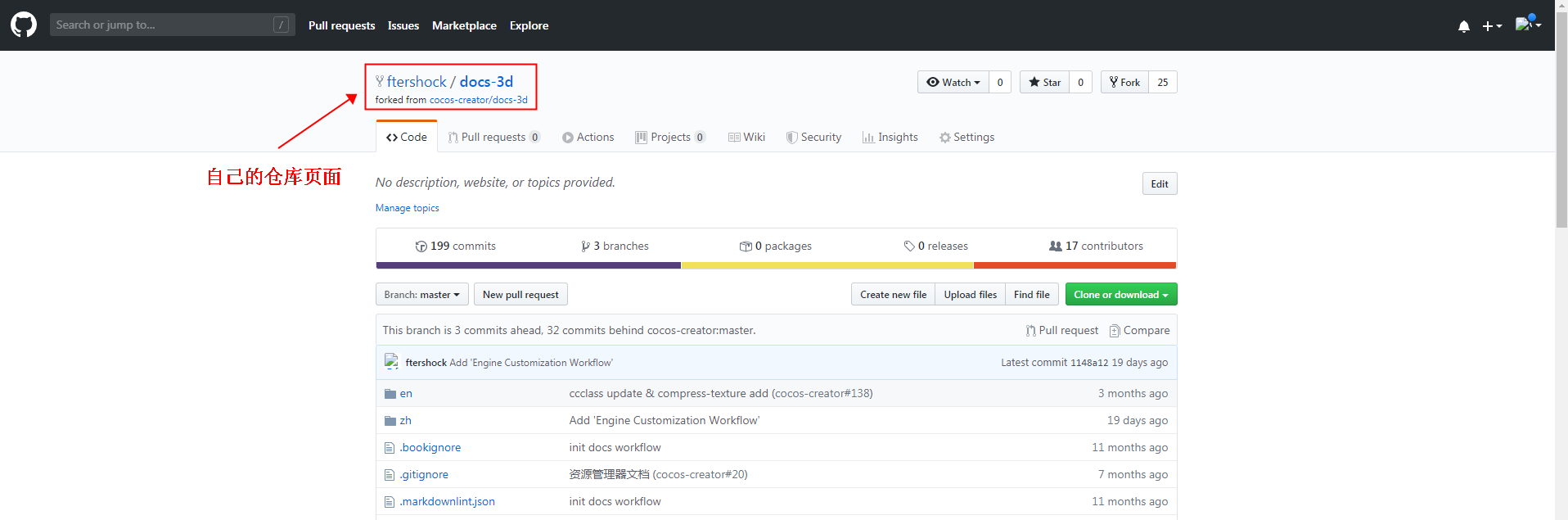Click the Compare link
The width and height of the screenshot is (1568, 520).
click(1139, 330)
